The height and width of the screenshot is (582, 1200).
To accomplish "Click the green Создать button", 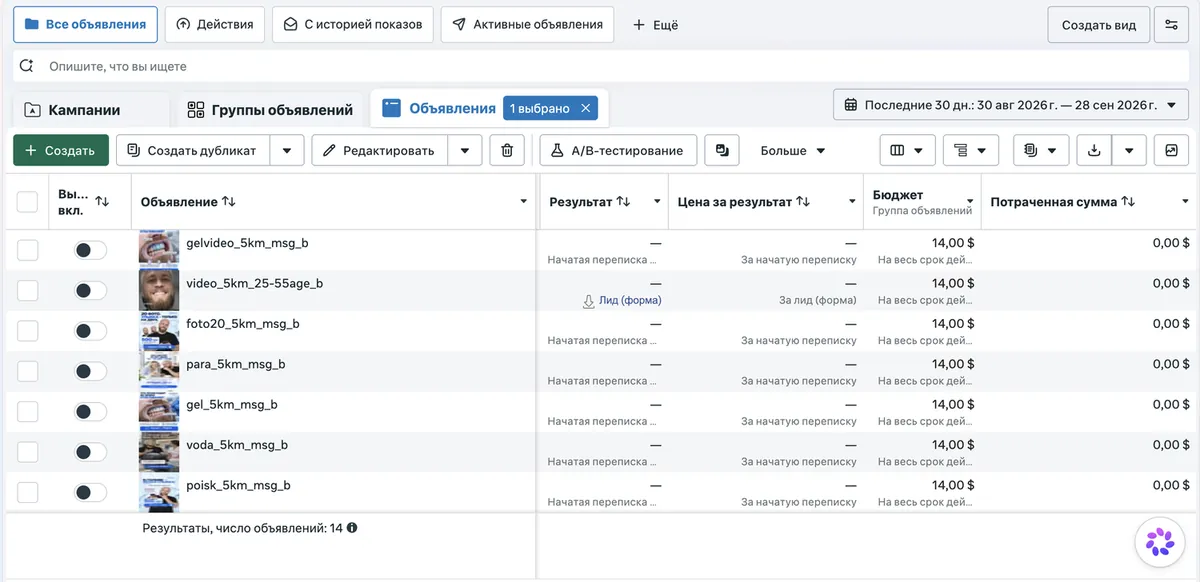I will coord(61,150).
